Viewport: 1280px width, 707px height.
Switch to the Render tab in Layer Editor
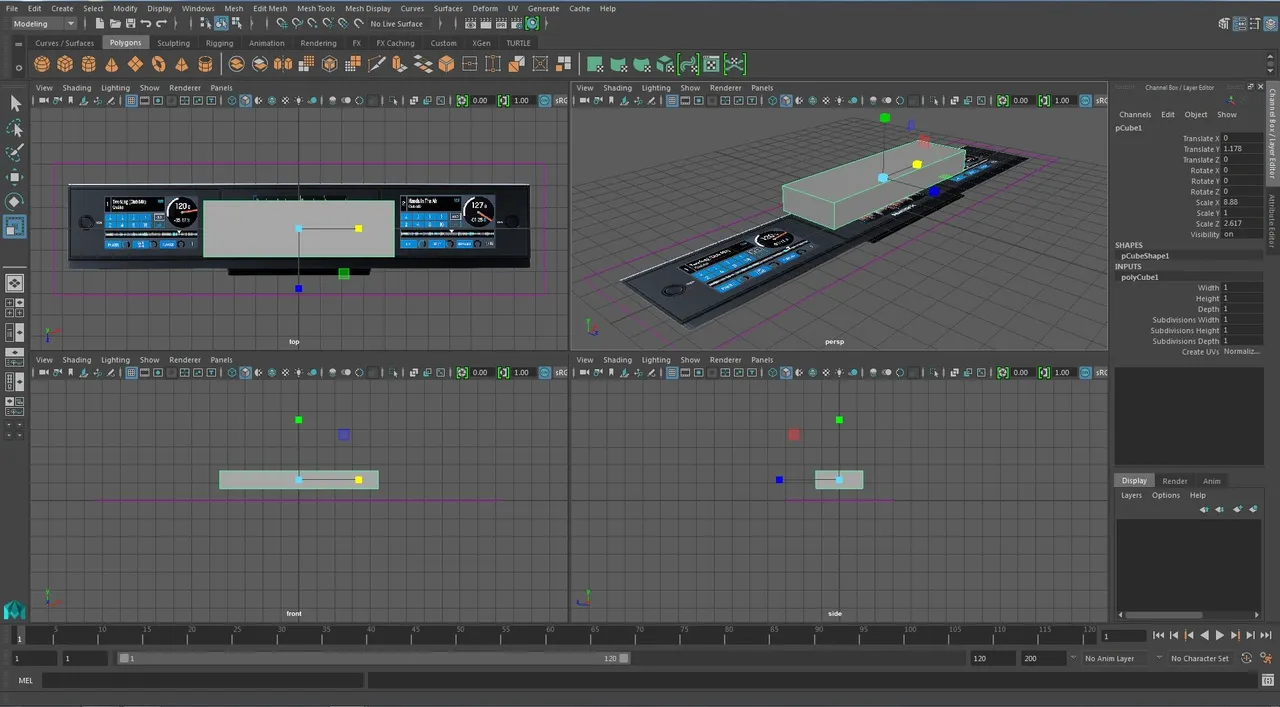1175,481
